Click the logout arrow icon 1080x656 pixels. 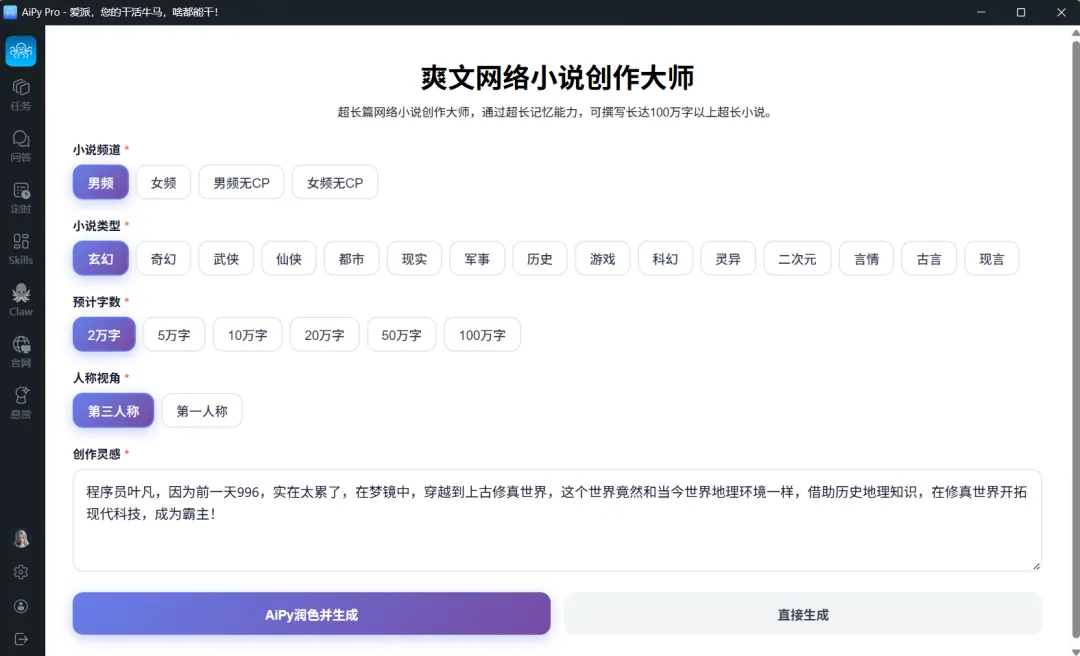(21, 639)
